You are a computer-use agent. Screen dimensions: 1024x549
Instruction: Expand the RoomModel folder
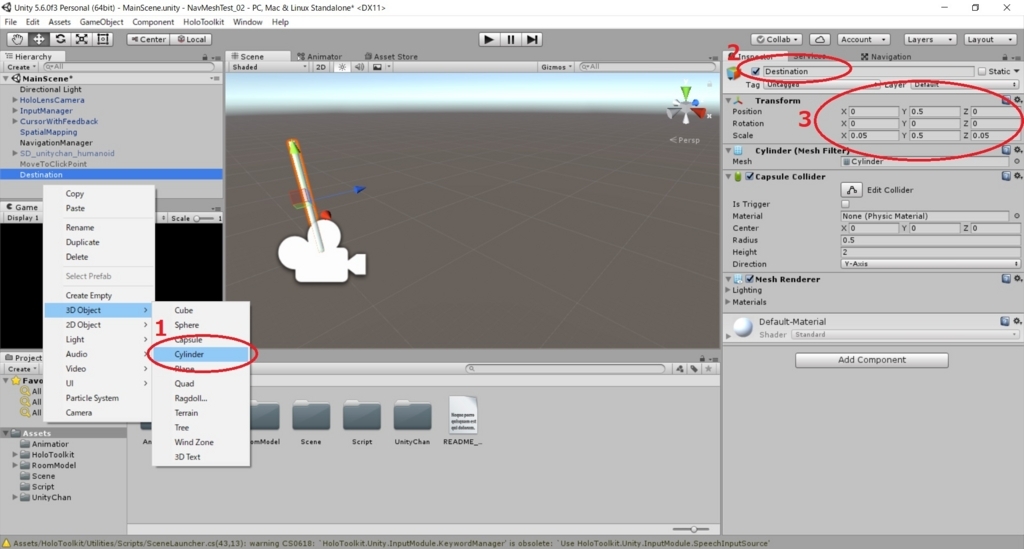(x=14, y=465)
